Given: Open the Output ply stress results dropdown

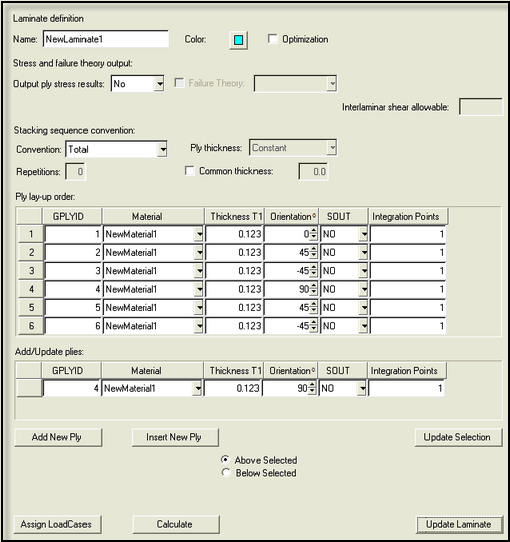Looking at the screenshot, I should tap(159, 84).
